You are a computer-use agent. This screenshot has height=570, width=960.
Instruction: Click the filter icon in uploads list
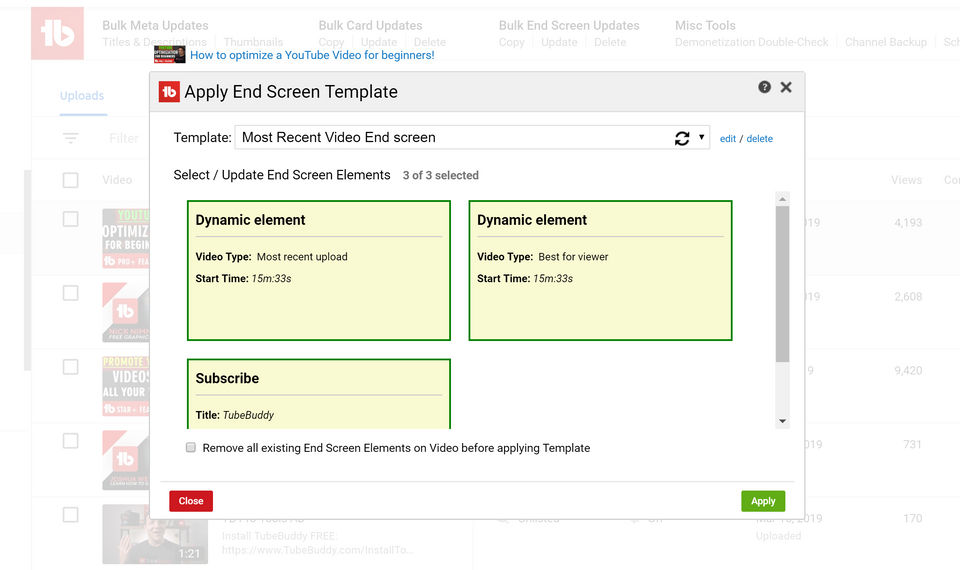[70, 138]
